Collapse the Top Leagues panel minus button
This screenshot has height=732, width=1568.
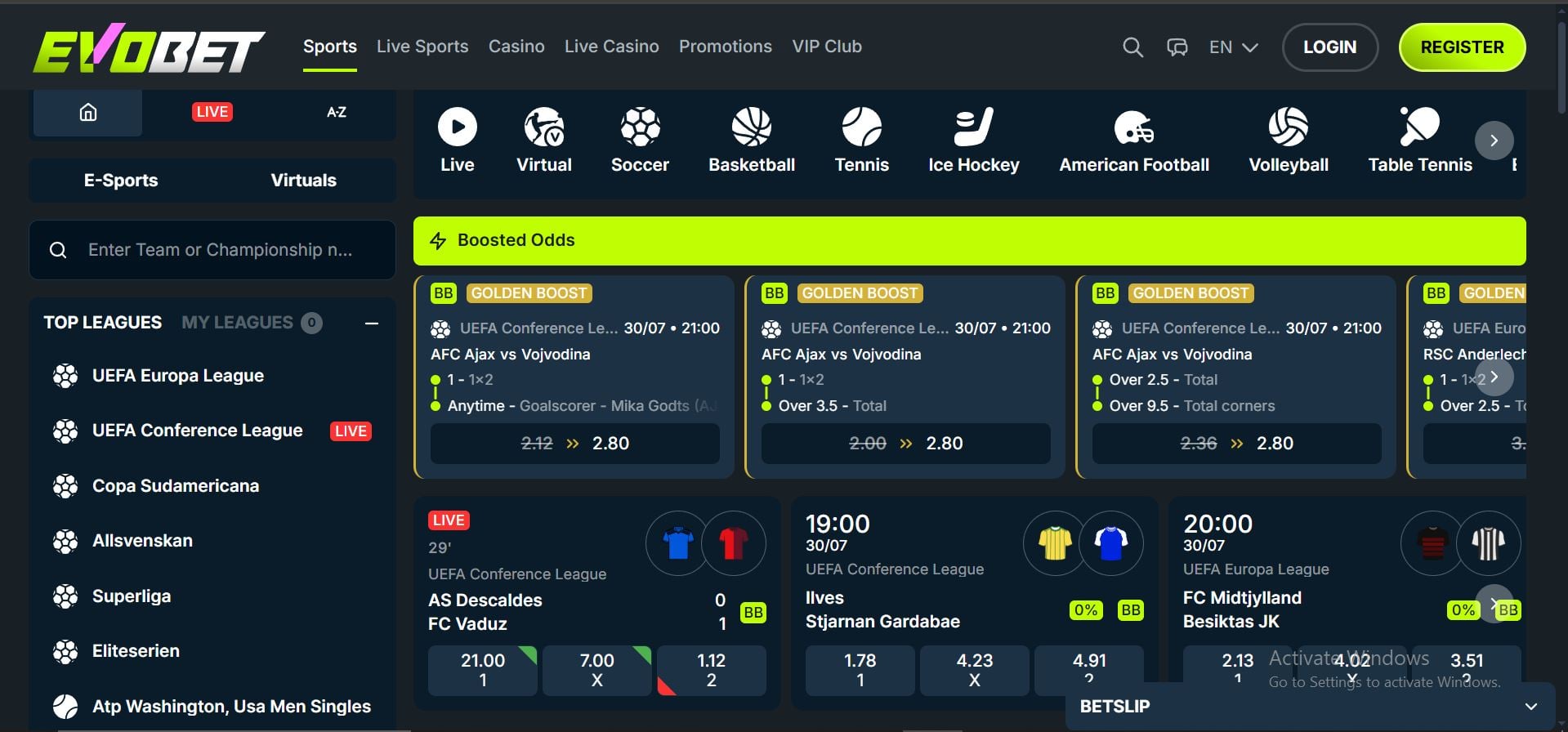pos(372,324)
